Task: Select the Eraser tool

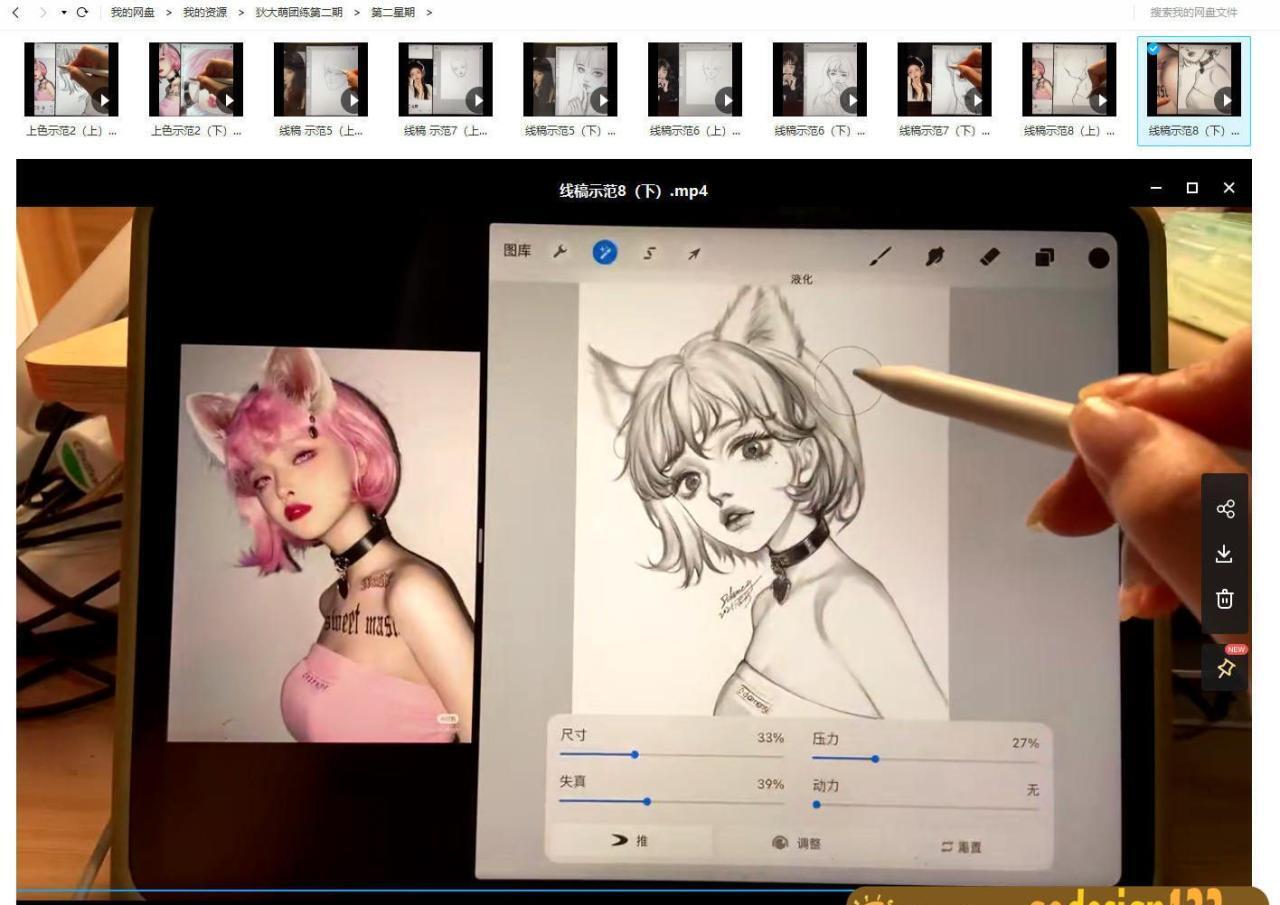Action: point(986,256)
